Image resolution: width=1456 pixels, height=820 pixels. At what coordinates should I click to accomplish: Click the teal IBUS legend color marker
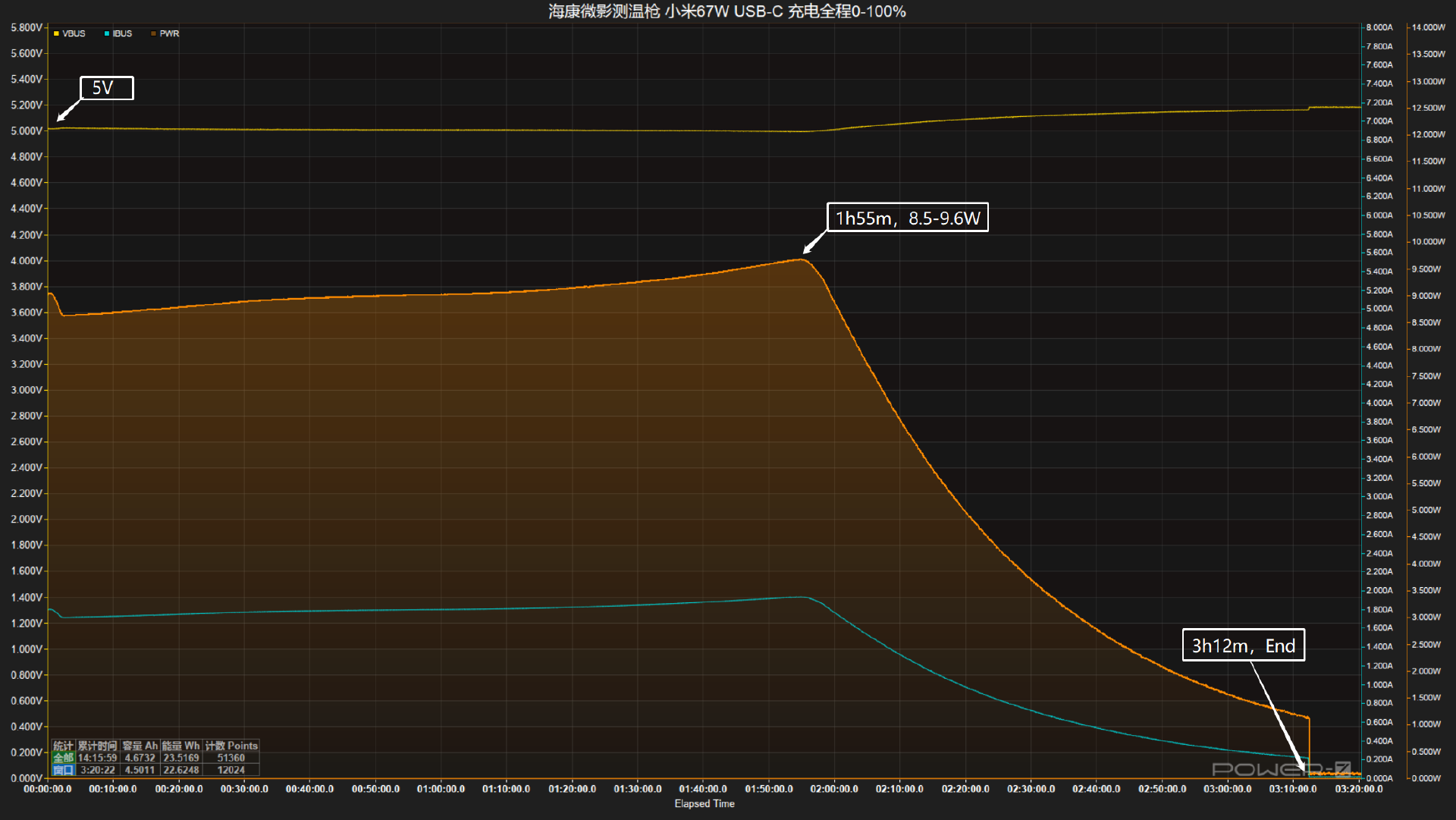(x=107, y=33)
